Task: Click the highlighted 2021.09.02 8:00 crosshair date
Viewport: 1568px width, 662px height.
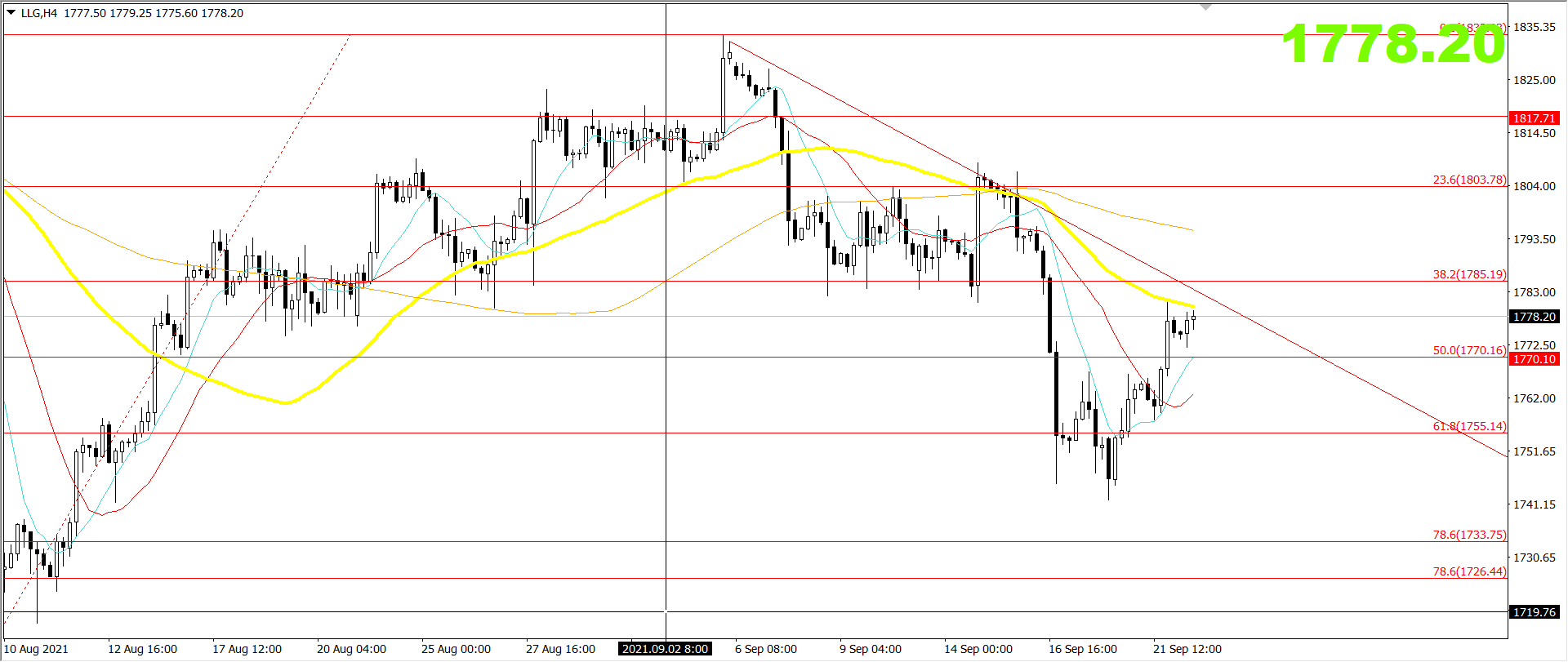Action: (x=665, y=649)
